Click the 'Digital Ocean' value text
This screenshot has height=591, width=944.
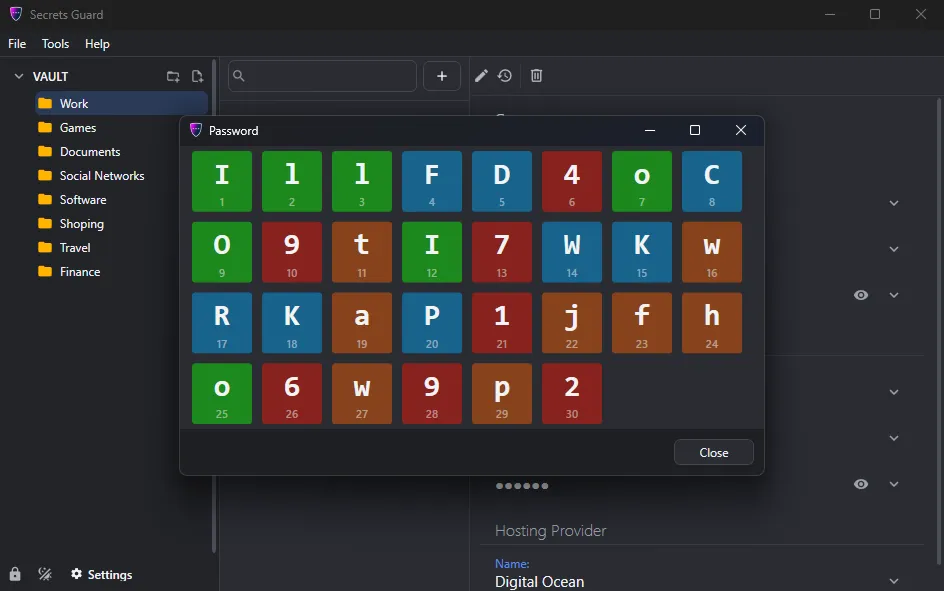[539, 582]
